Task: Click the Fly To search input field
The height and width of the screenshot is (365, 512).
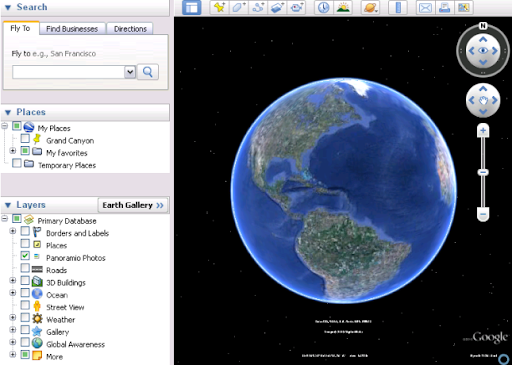Action: (69, 72)
